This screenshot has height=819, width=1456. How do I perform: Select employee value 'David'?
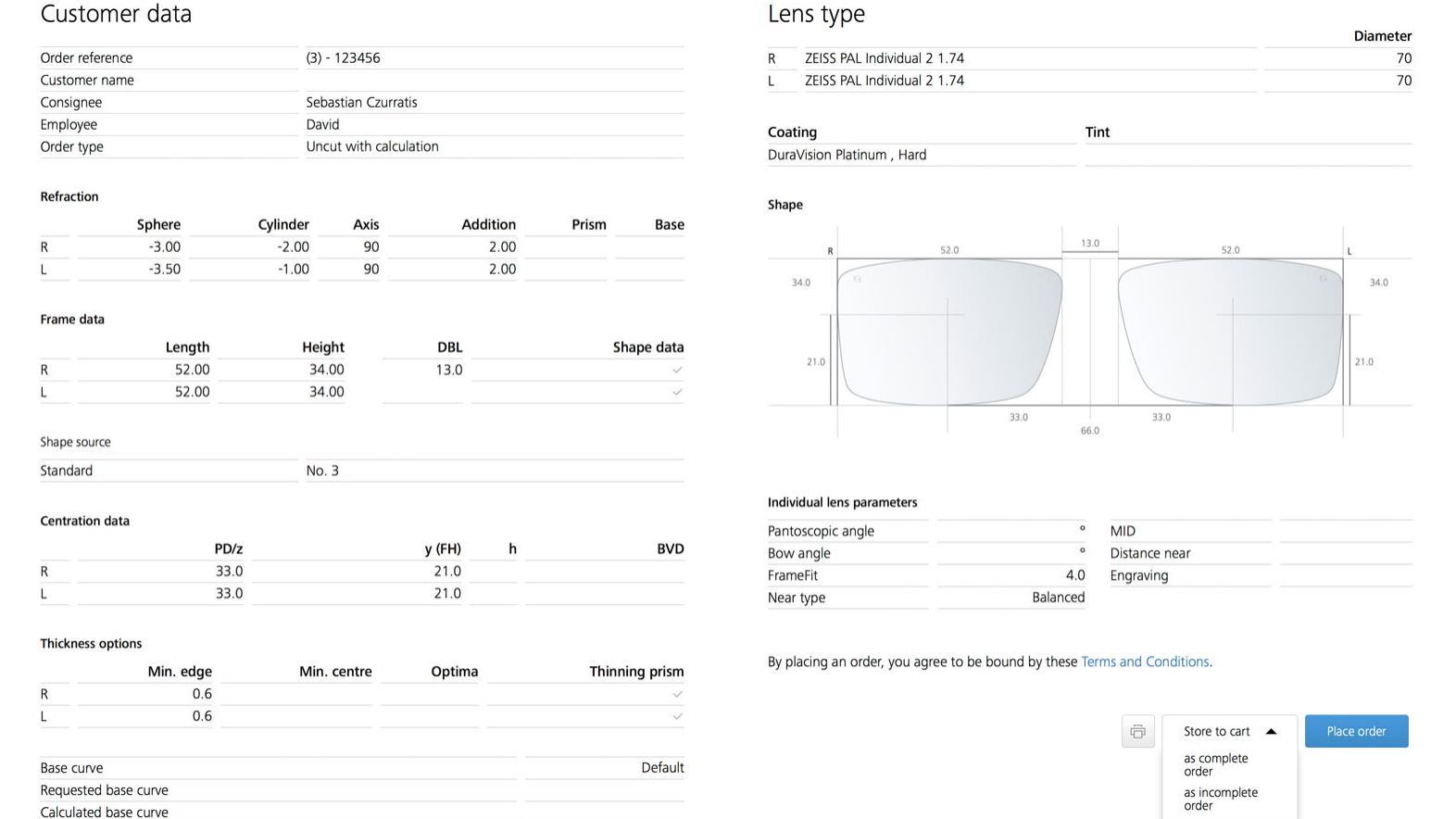(322, 124)
